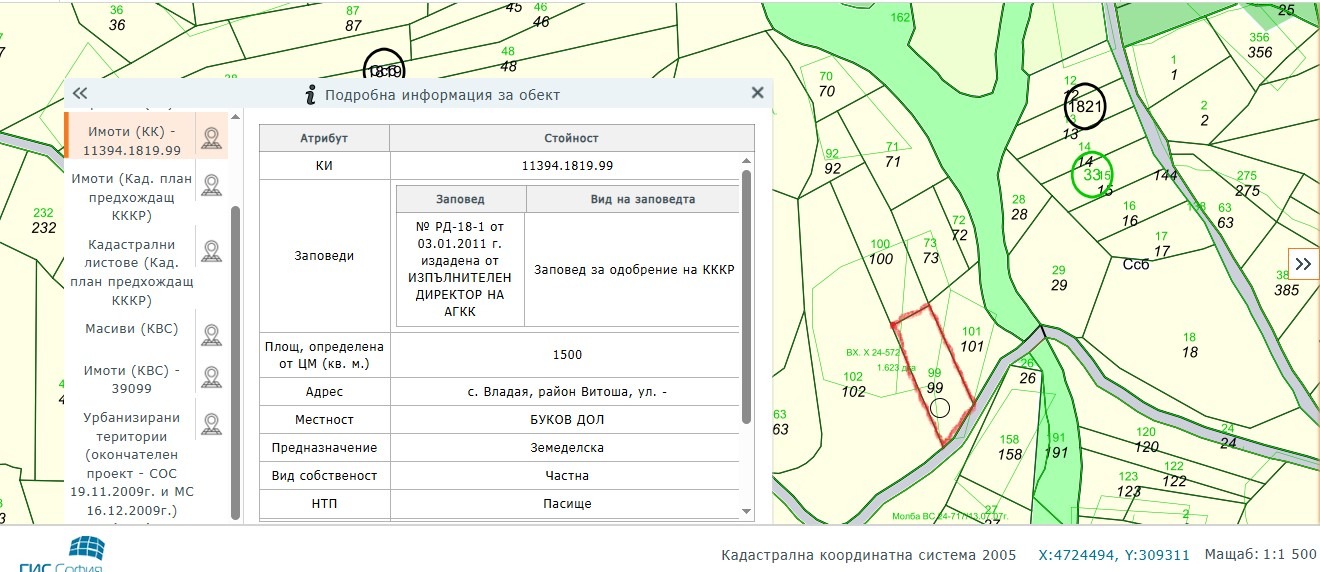Select Масиви (КВС) list entry

pos(133,328)
